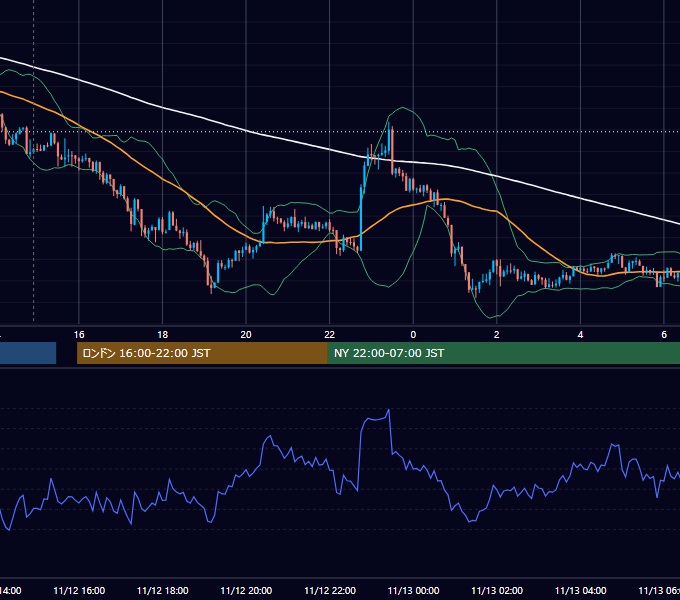Click the tall cyan candle after 22:00
Image resolution: width=680 pixels, height=600 pixels.
361,218
